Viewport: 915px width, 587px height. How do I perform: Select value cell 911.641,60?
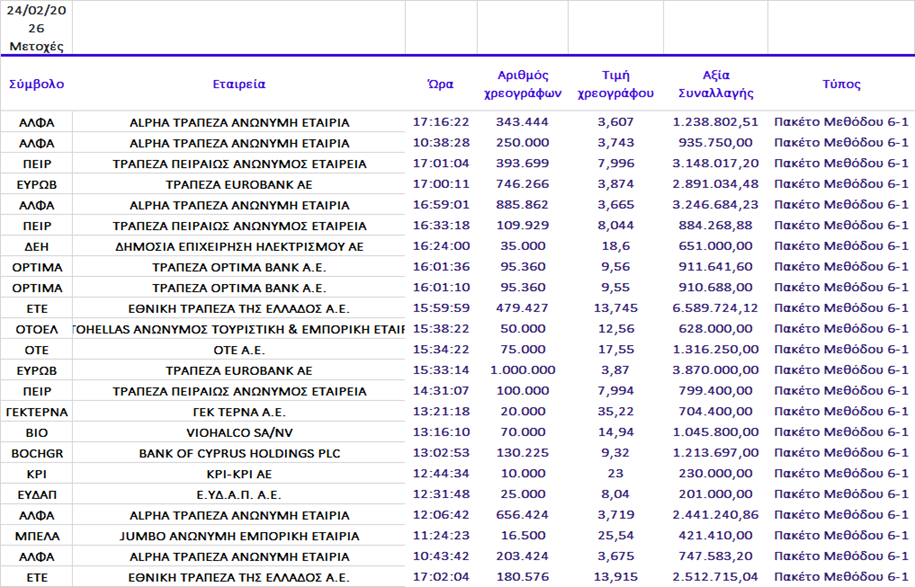(x=715, y=267)
